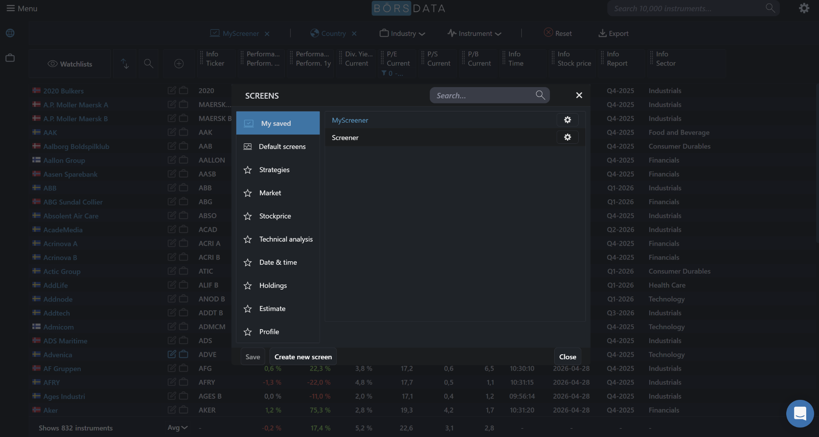
Task: Expand the Industry dropdown
Action: tap(402, 33)
